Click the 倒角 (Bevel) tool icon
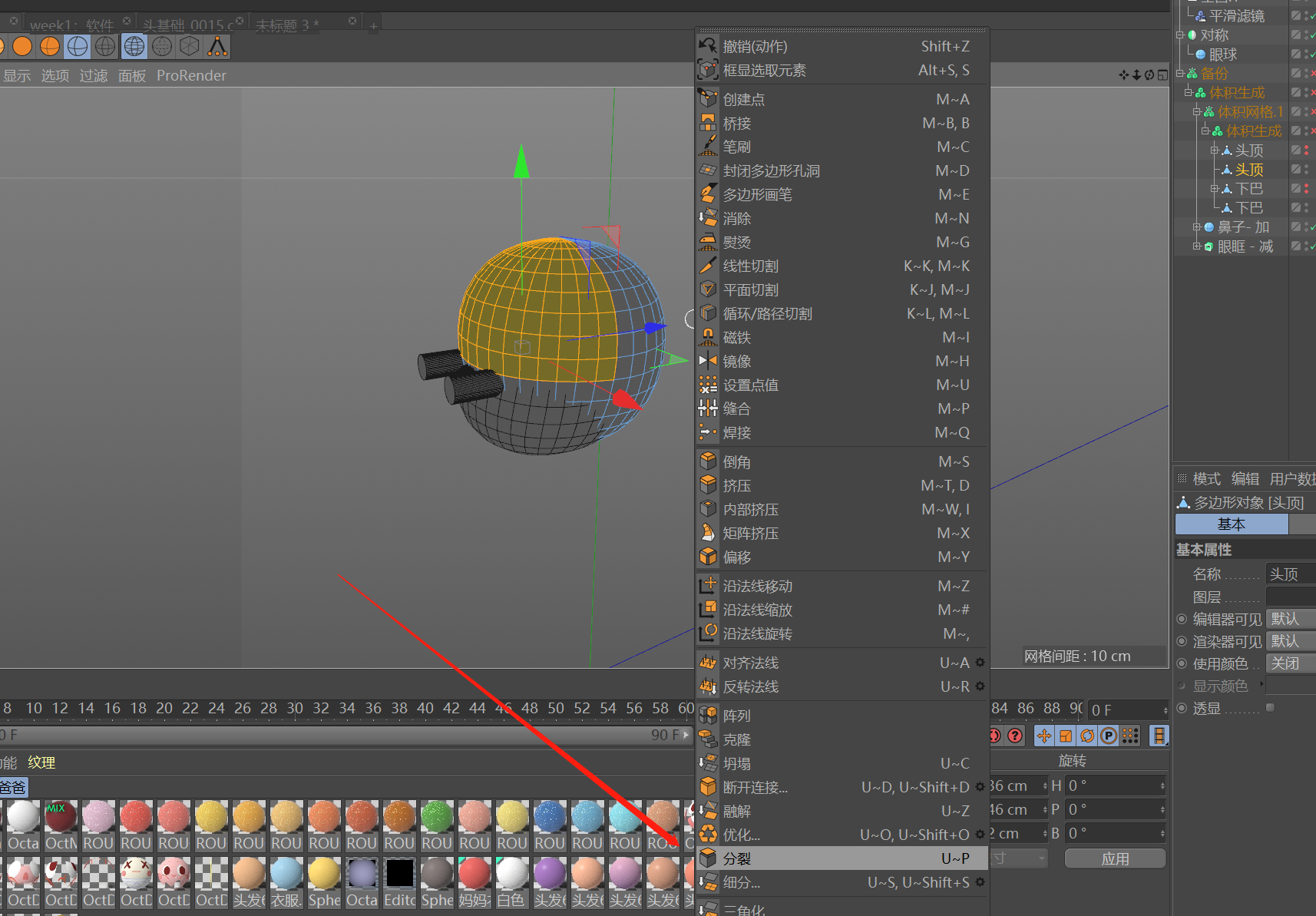 coord(708,461)
